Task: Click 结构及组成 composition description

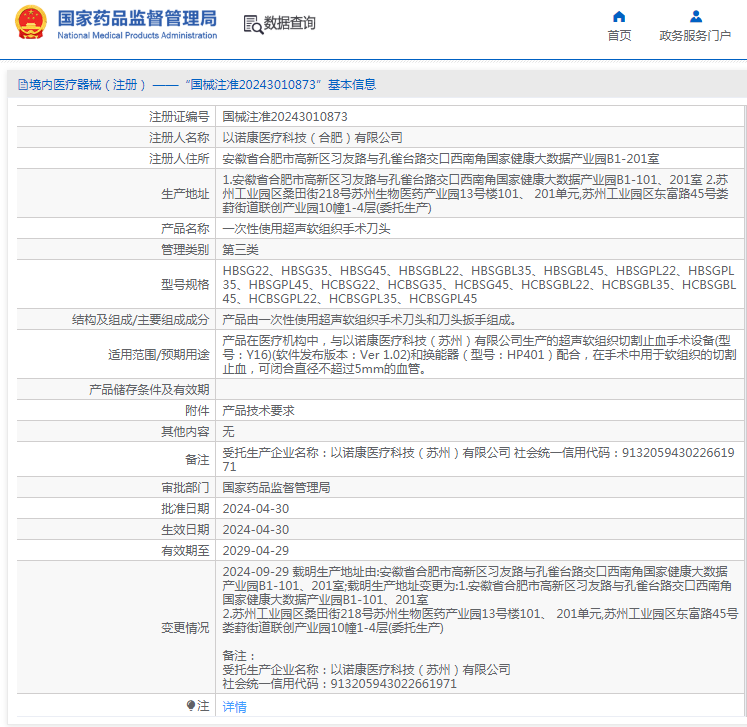Action: (370, 320)
